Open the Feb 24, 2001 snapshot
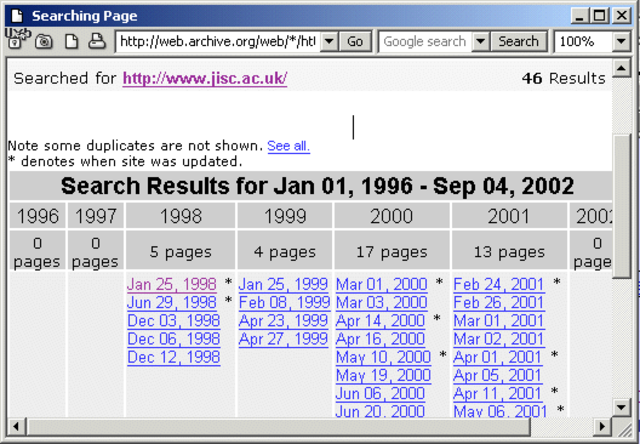The width and height of the screenshot is (640, 444). (499, 284)
